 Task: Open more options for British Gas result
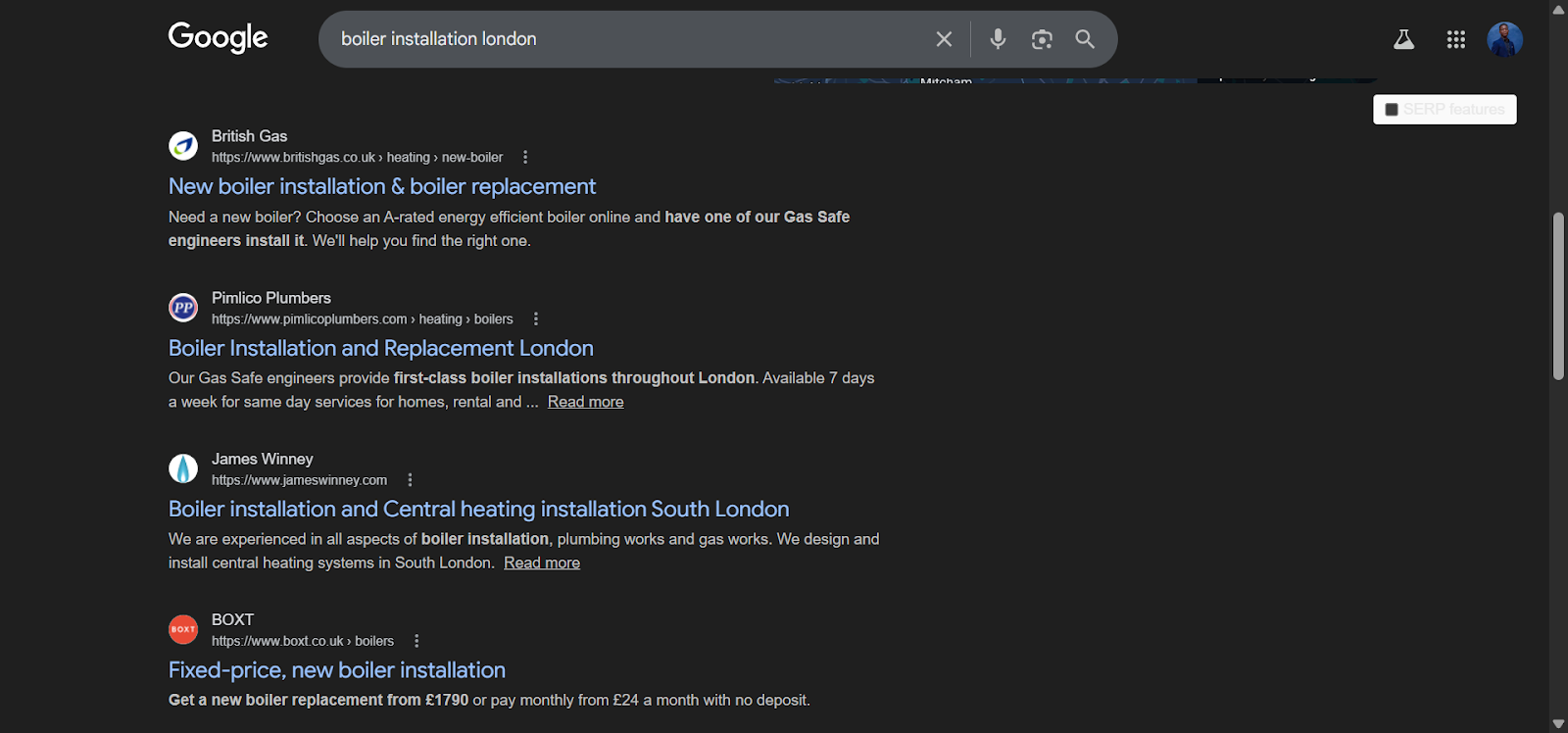[525, 157]
